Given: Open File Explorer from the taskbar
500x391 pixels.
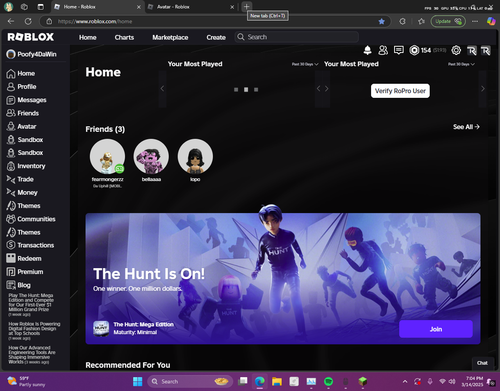Looking at the screenshot, I should click(277, 381).
